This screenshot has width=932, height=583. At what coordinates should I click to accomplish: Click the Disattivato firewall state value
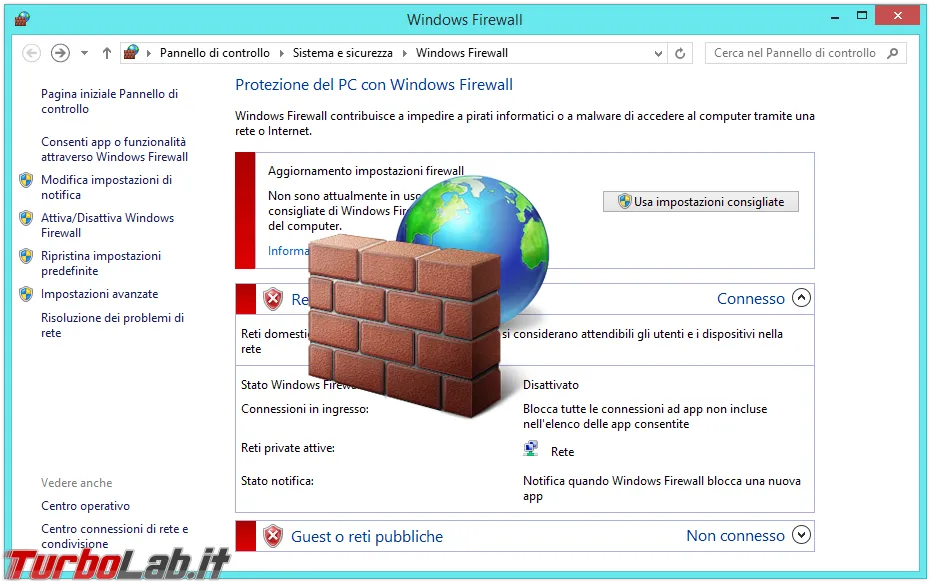551,385
